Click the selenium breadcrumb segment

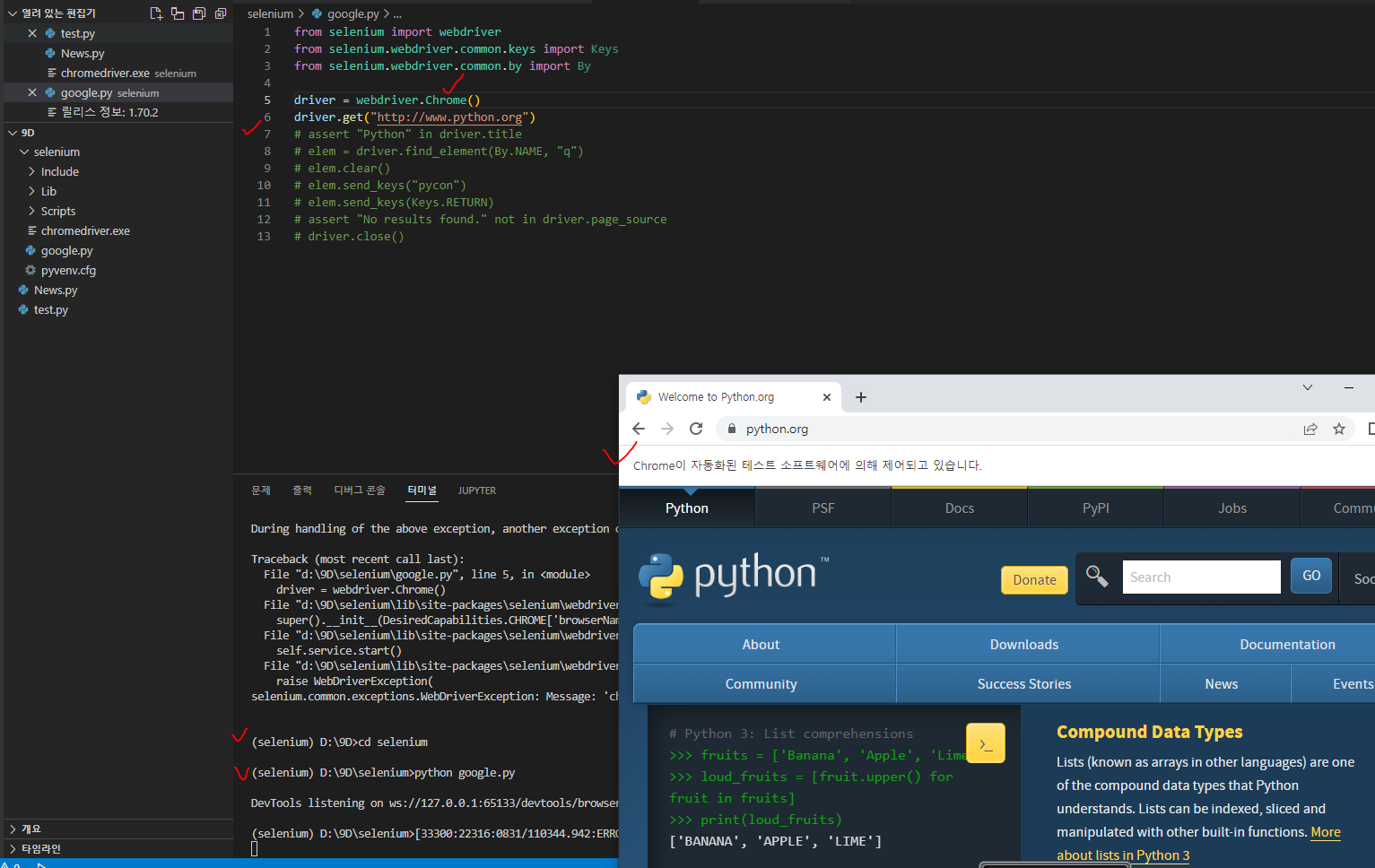tap(270, 13)
